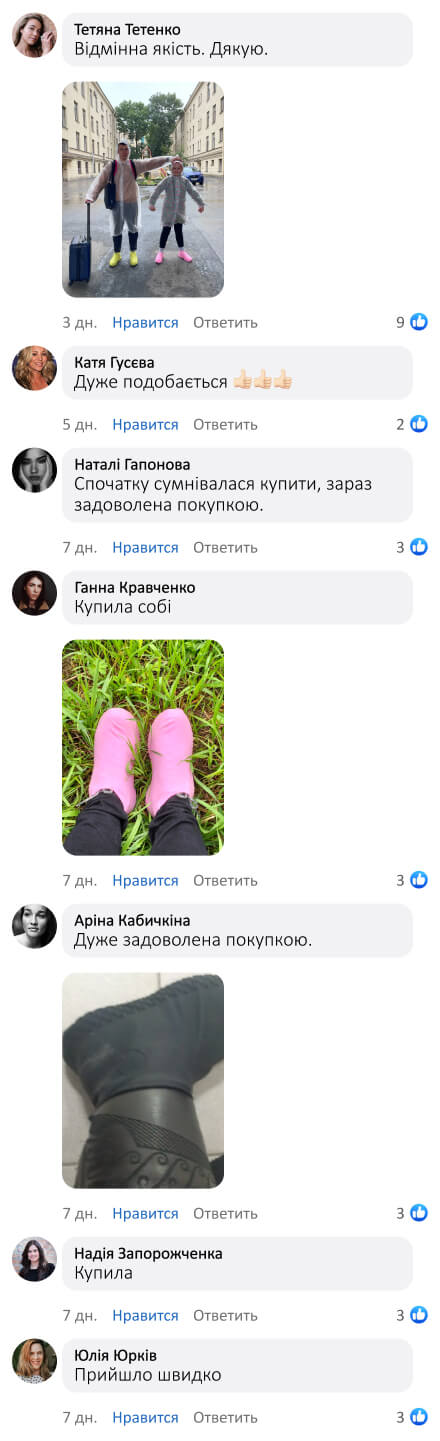
Task: Open Тетяна Тетенко's profile avatar
Action: [x=34, y=35]
